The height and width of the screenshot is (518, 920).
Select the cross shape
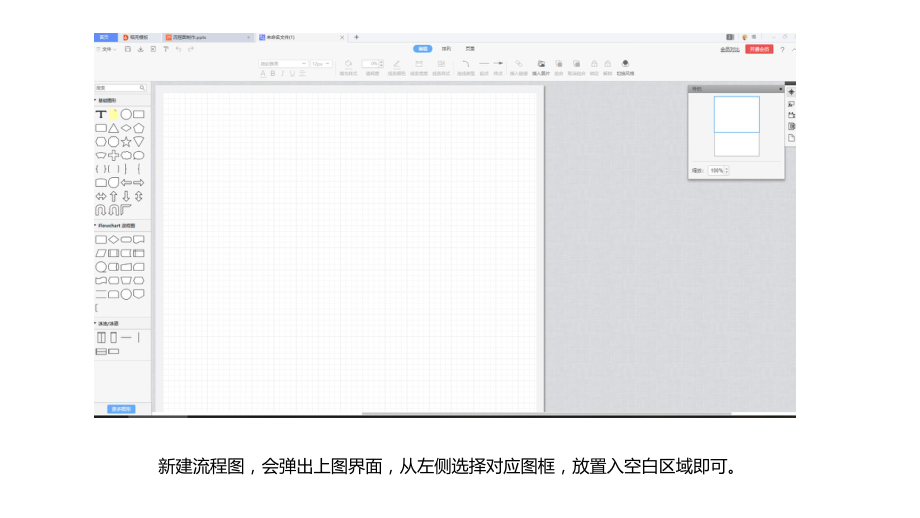(x=113, y=155)
